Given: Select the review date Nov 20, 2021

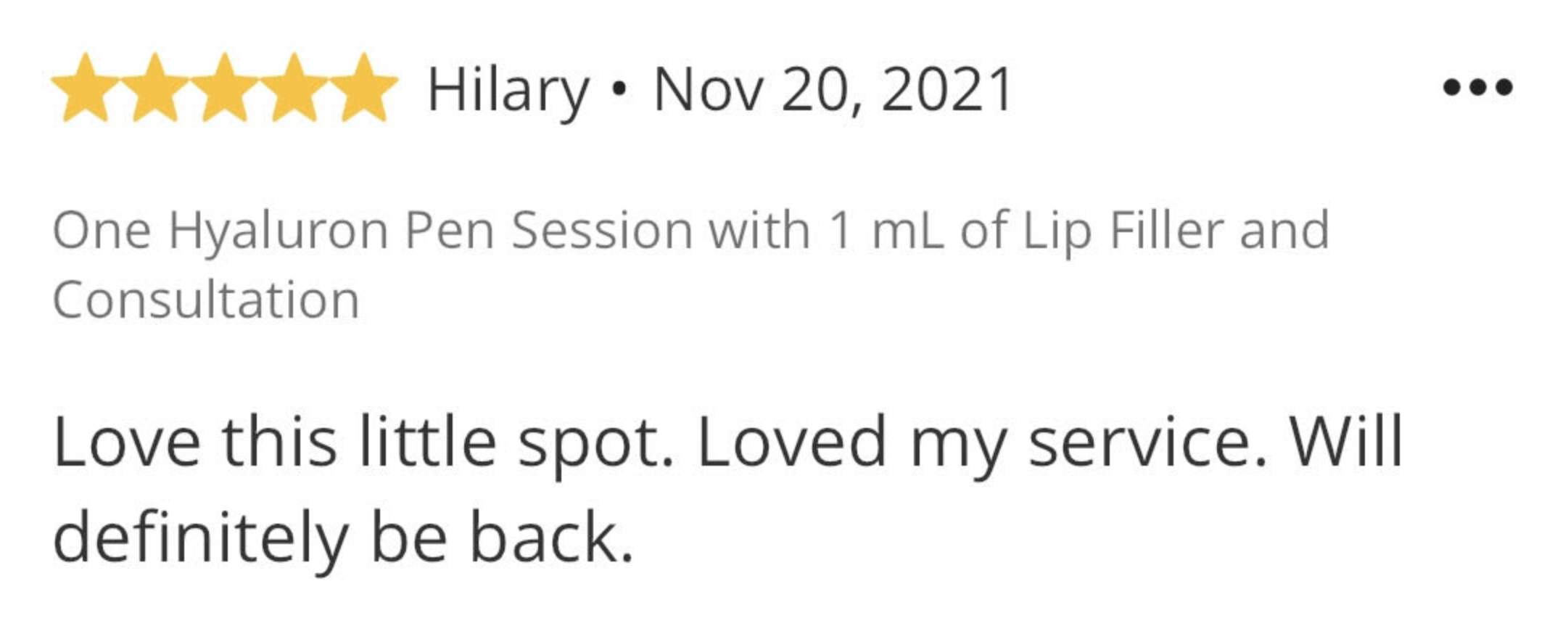Looking at the screenshot, I should (833, 90).
